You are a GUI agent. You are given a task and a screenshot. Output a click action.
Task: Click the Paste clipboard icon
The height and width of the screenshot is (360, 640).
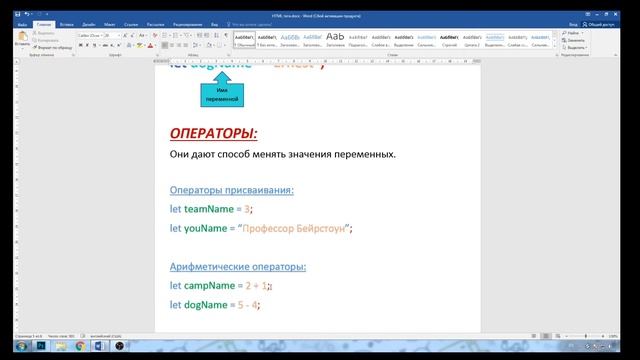(22, 36)
